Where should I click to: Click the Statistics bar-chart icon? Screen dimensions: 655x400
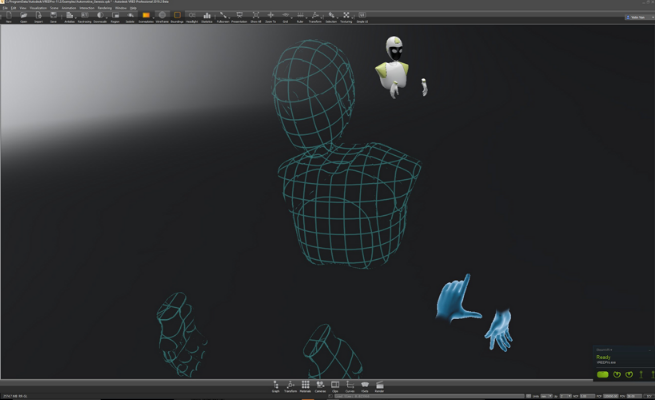coord(207,17)
